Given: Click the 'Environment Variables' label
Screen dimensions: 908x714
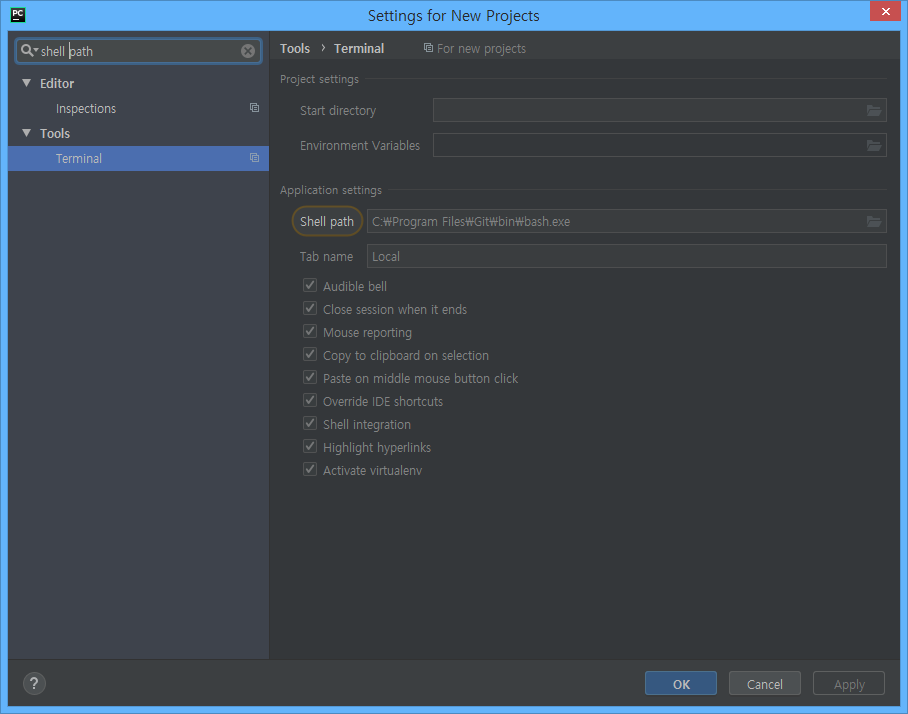Looking at the screenshot, I should coord(360,145).
